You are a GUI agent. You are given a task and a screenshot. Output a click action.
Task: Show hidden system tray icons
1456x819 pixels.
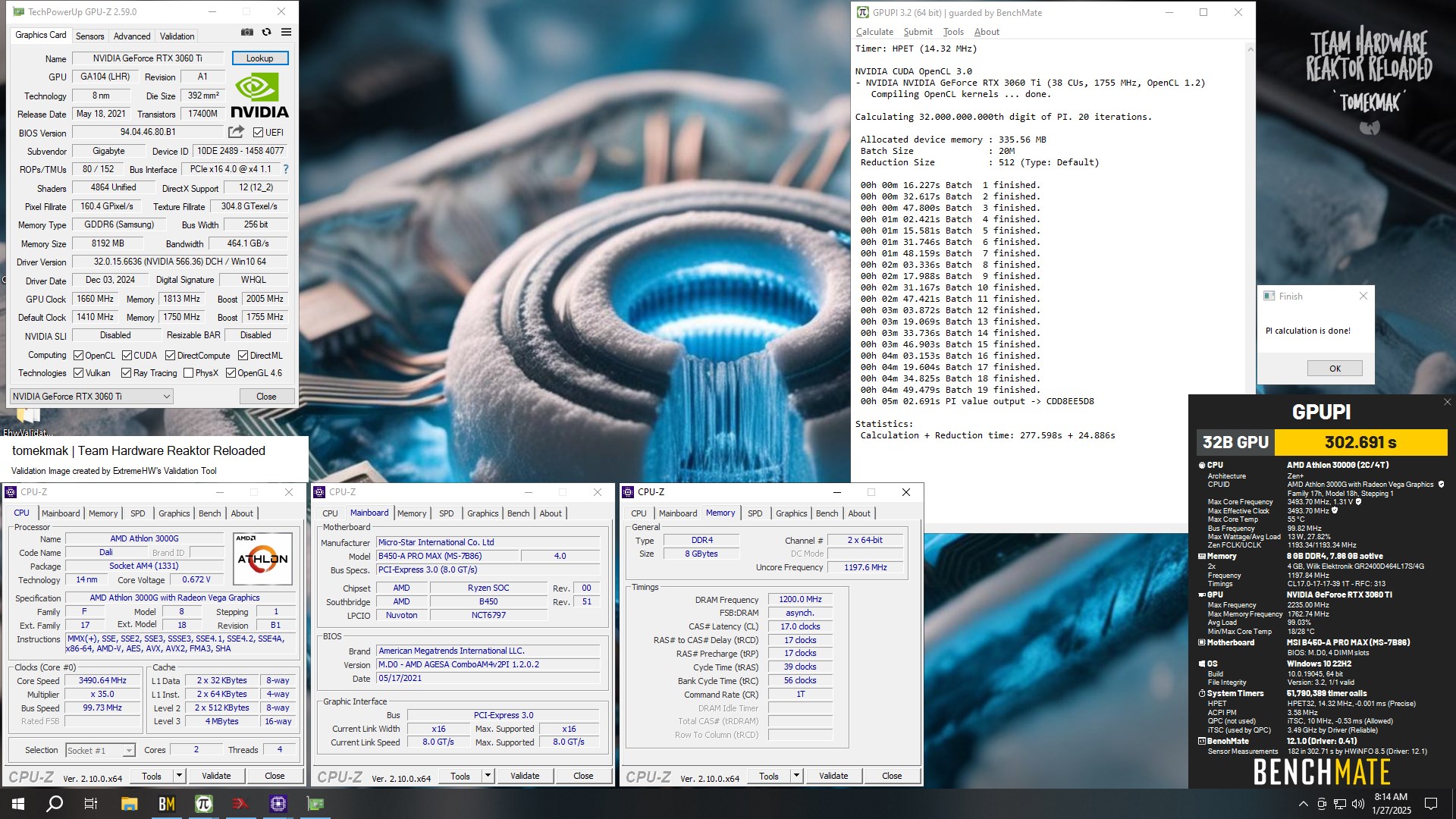[1303, 804]
